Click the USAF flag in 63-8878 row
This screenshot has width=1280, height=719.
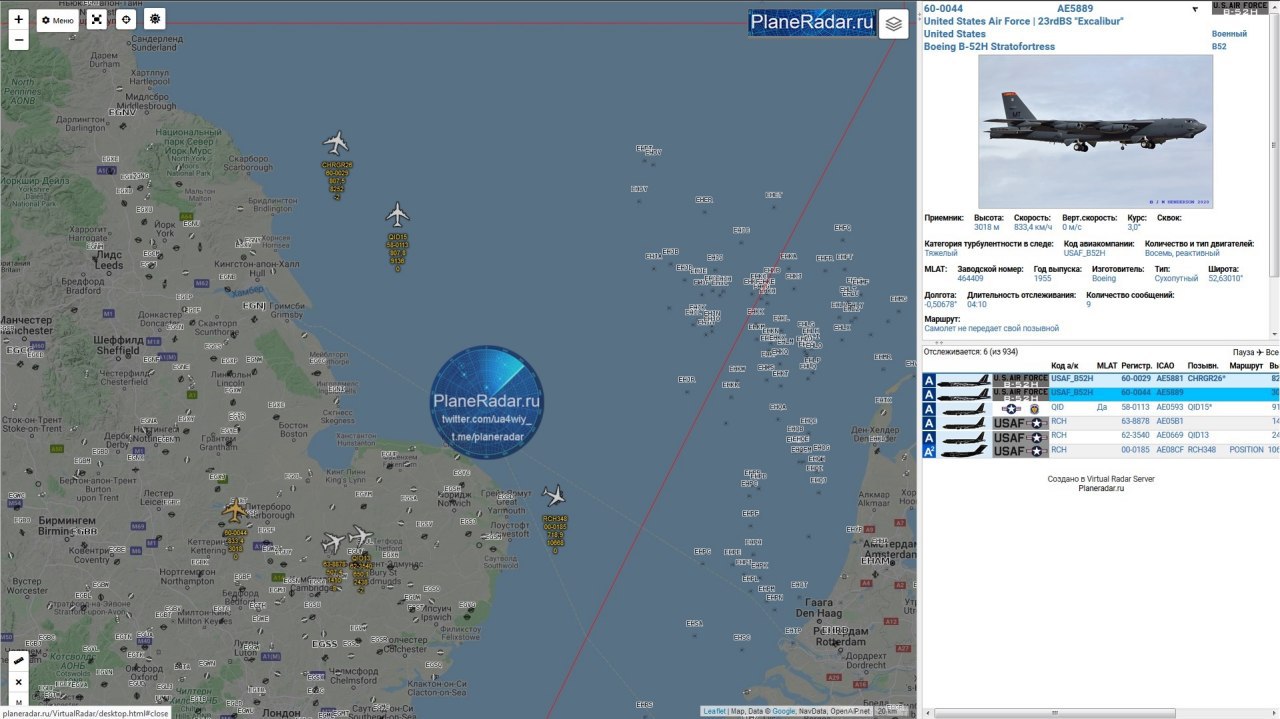click(1020, 422)
